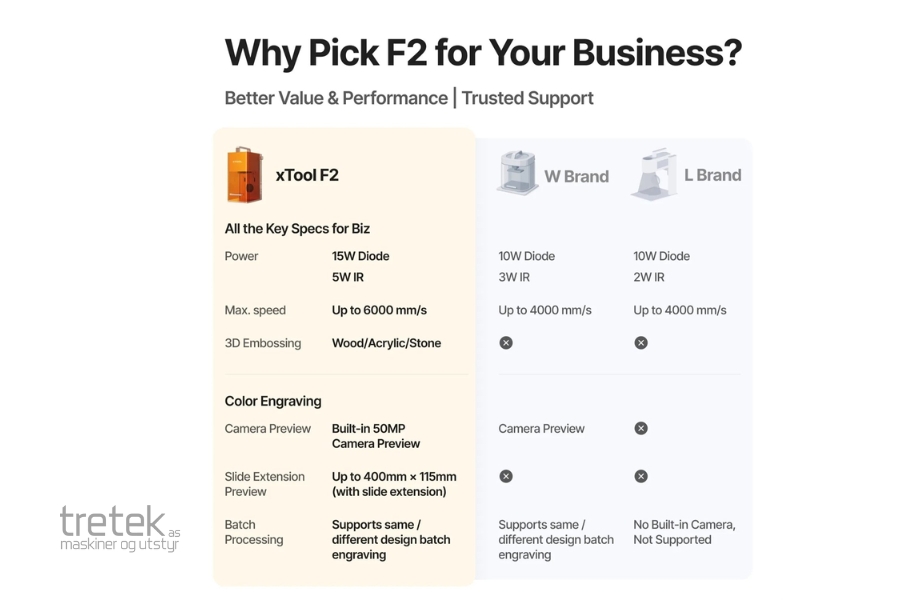
Task: Click the orange xTool F2 machine image
Action: click(x=244, y=175)
